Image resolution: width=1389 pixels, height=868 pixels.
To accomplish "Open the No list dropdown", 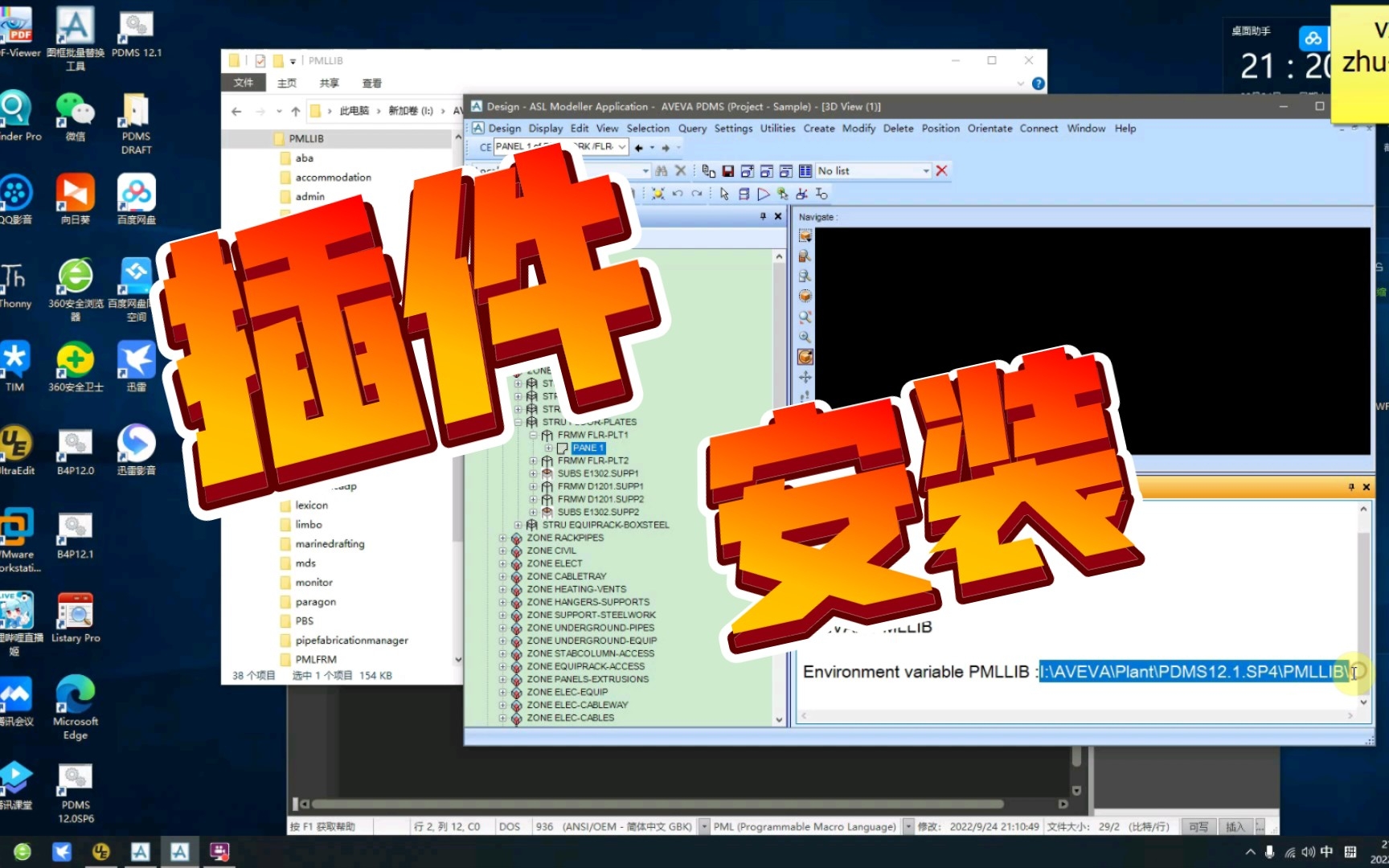I will pos(927,170).
